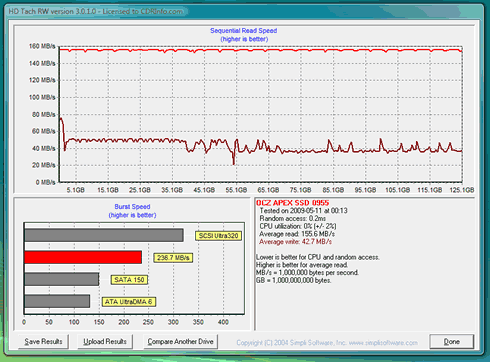Click the Average read 155.6 MB/s text
The width and height of the screenshot is (490, 362).
(x=297, y=234)
